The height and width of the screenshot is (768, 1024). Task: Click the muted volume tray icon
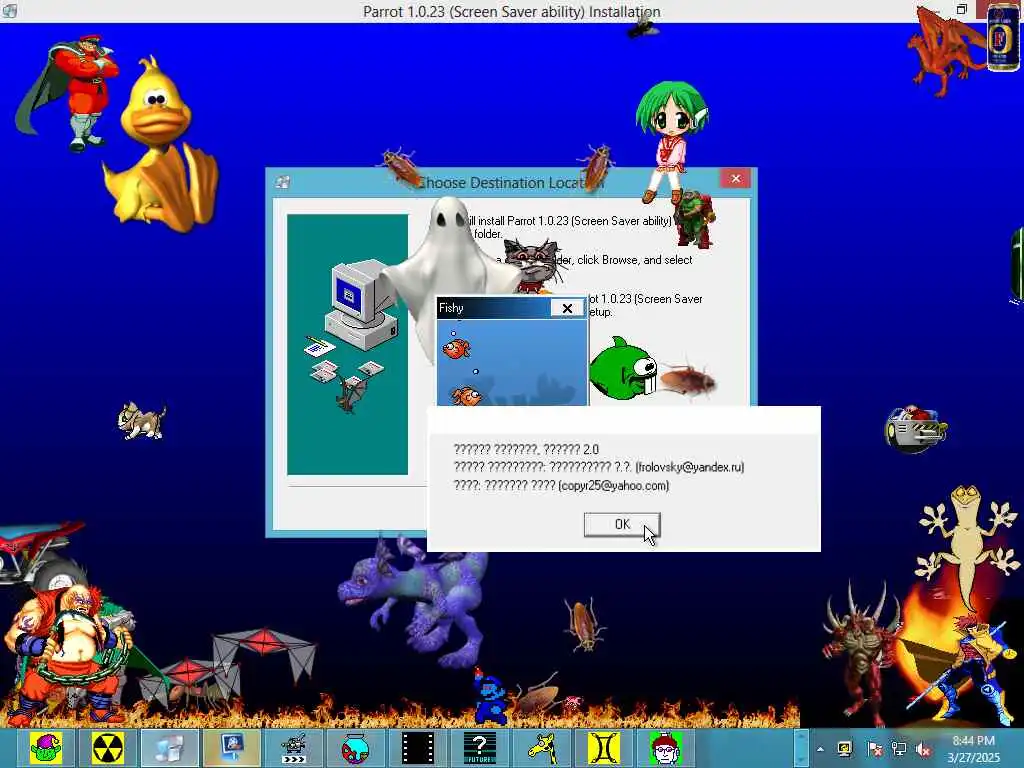tap(923, 749)
